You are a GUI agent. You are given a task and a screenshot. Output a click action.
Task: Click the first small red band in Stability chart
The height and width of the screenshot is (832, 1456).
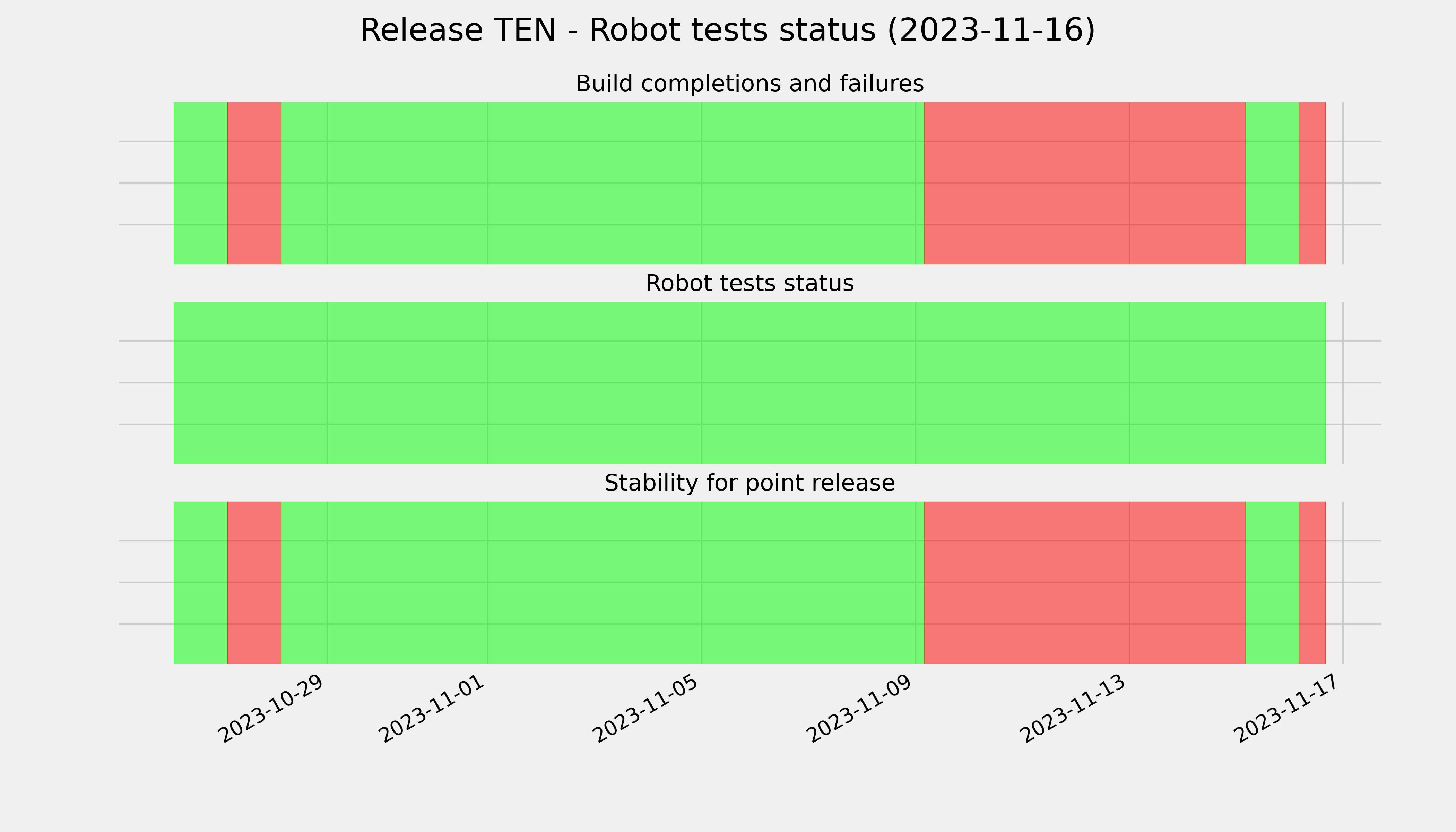coord(254,583)
